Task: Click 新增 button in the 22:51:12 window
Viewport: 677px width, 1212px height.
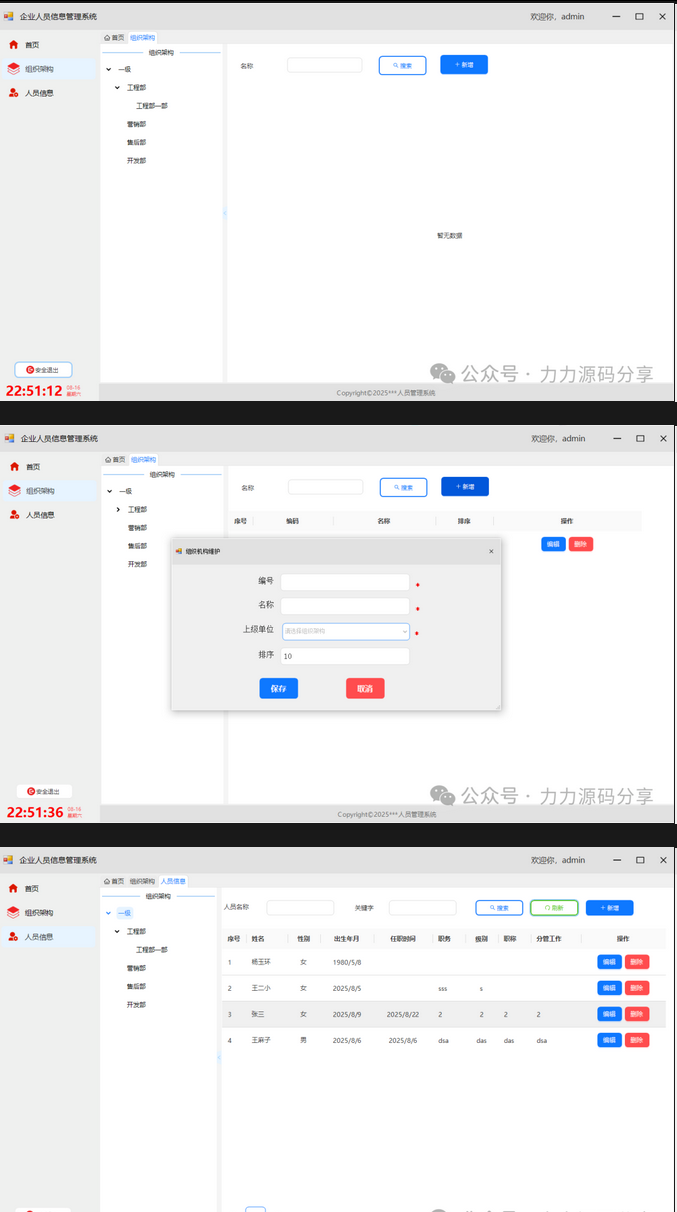Action: [x=464, y=64]
